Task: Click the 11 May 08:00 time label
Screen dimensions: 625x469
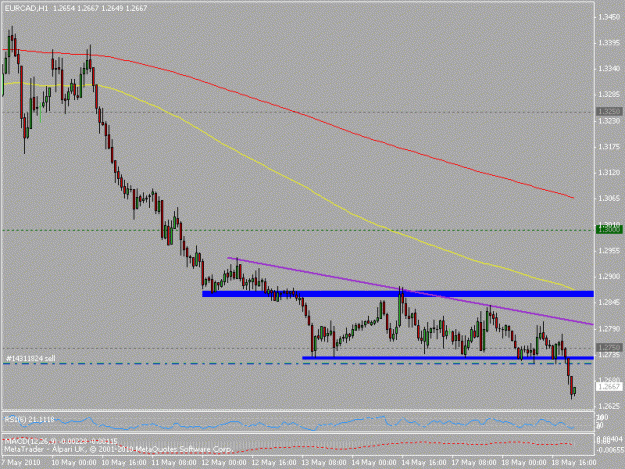Action: point(175,463)
